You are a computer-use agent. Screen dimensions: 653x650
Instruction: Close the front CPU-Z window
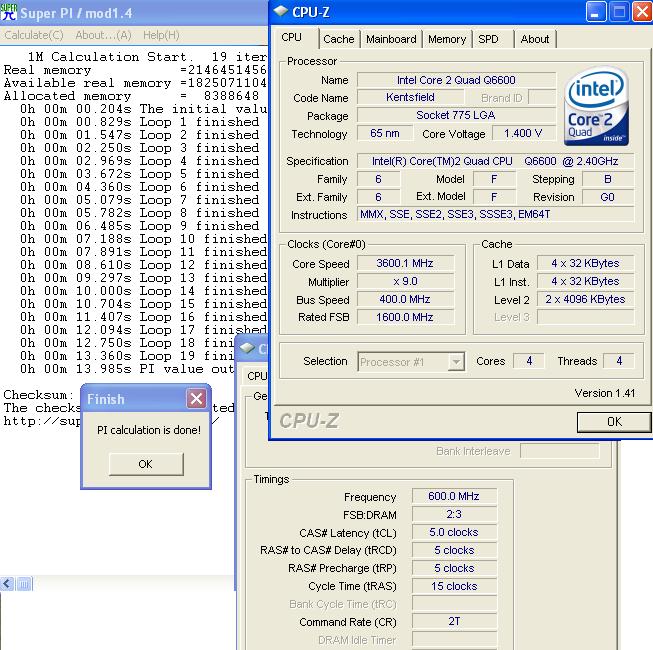click(641, 13)
